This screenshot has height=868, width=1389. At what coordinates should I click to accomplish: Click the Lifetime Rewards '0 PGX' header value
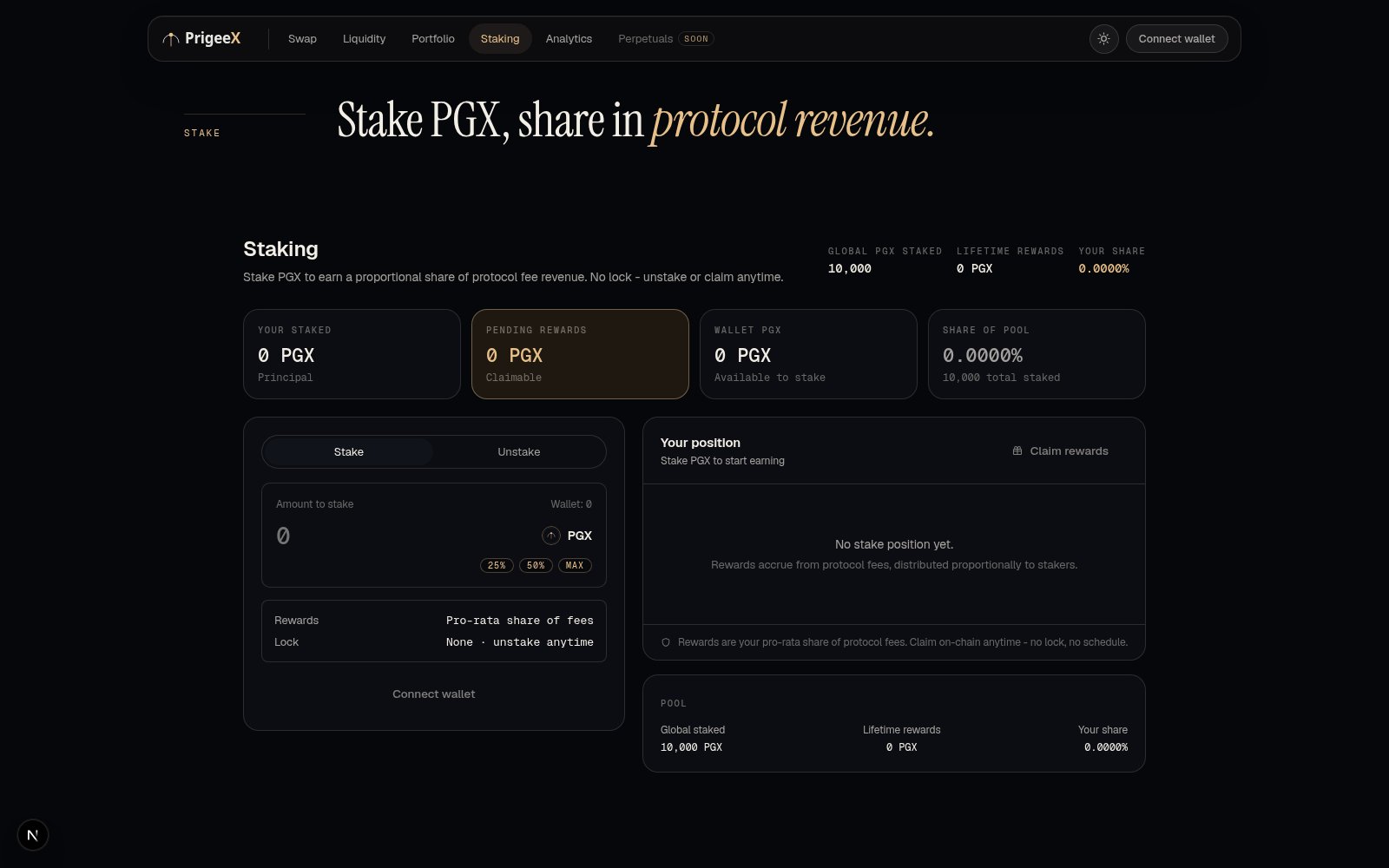click(x=974, y=269)
